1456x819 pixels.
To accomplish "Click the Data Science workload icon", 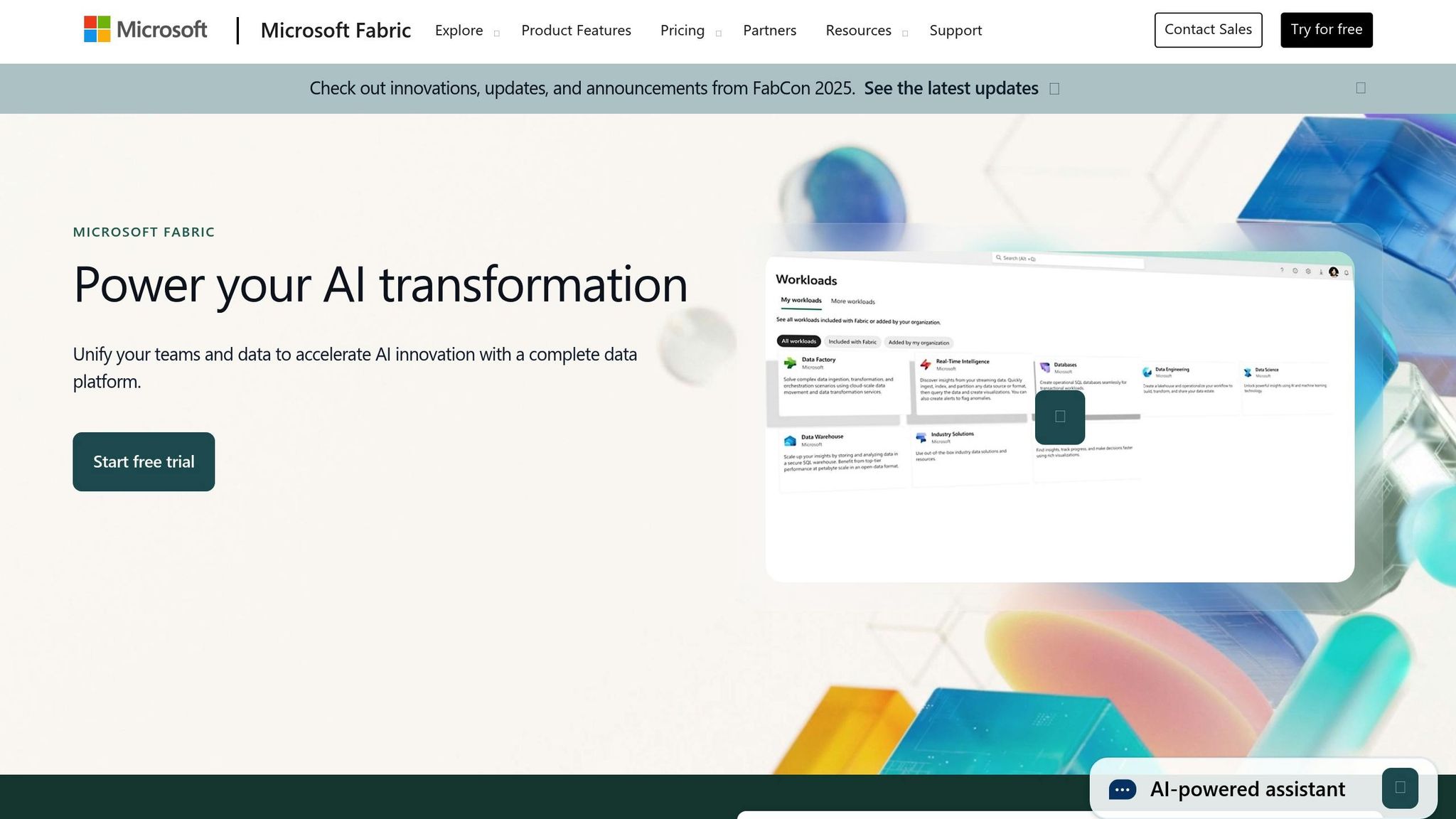I will coord(1248,373).
